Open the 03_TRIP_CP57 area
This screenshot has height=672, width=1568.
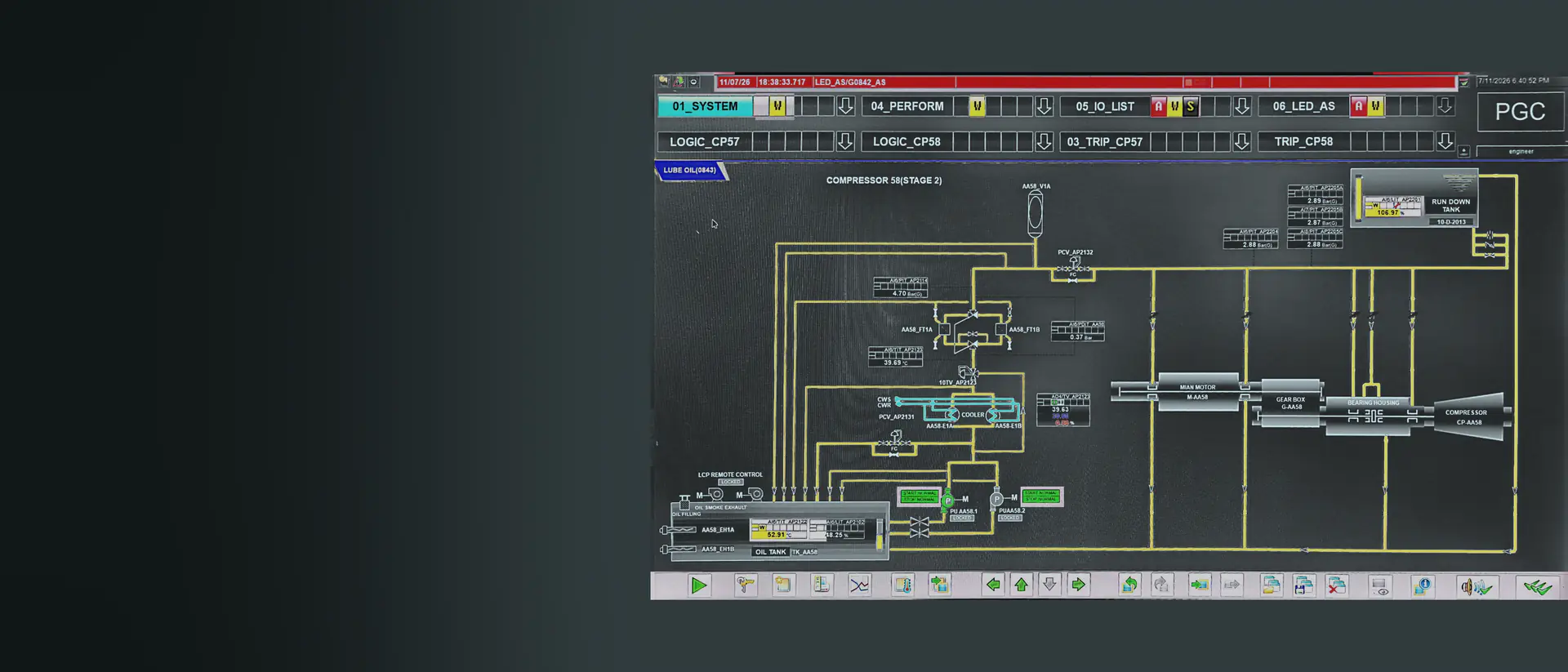tap(1105, 142)
